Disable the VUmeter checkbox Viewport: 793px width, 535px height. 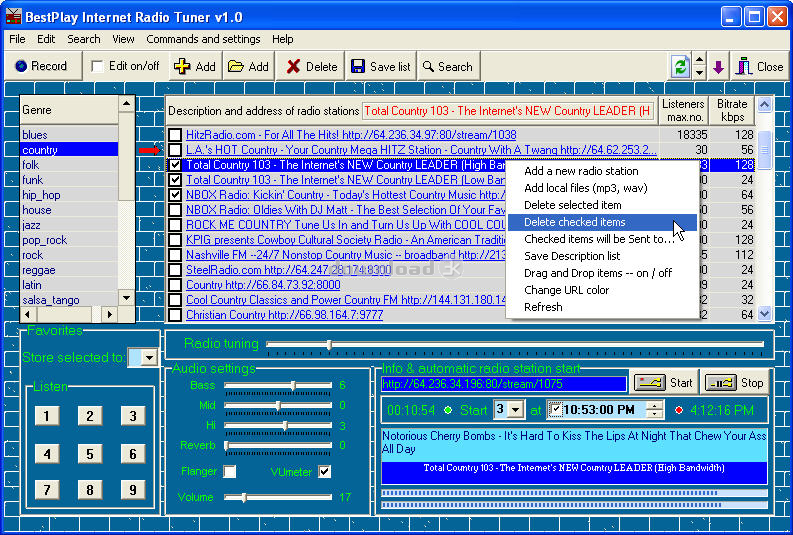[324, 472]
